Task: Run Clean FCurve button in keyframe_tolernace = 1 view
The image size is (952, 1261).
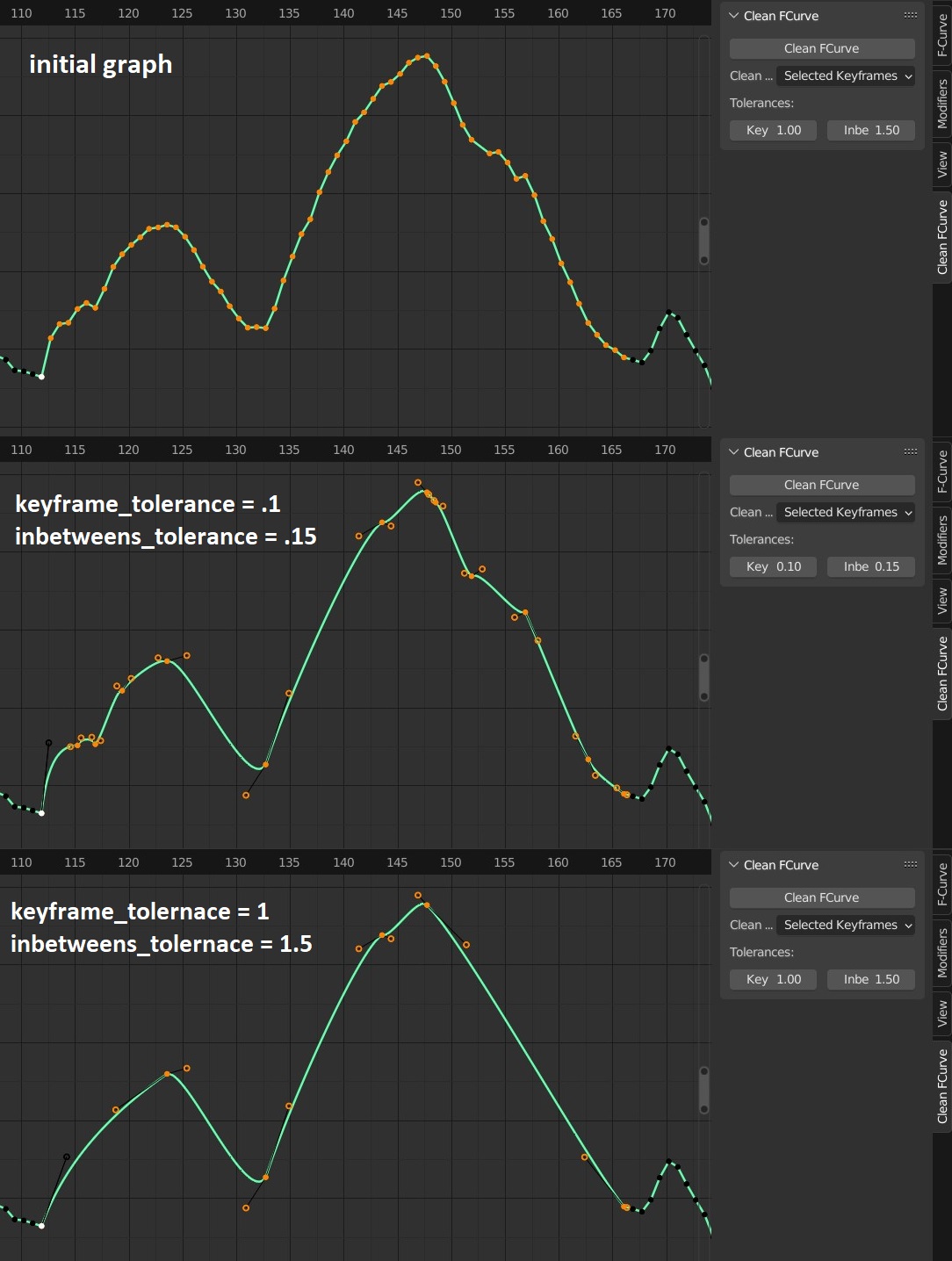Action: coord(822,897)
